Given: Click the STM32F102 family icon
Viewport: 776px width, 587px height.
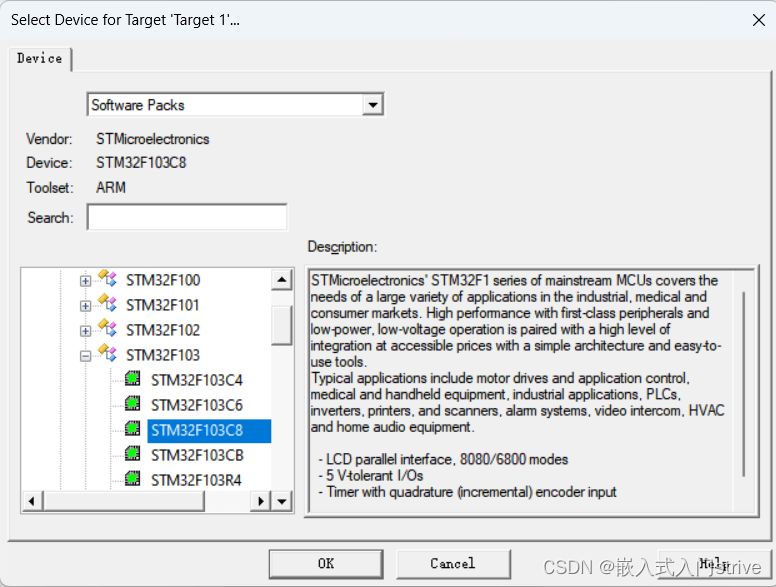Looking at the screenshot, I should (x=107, y=329).
